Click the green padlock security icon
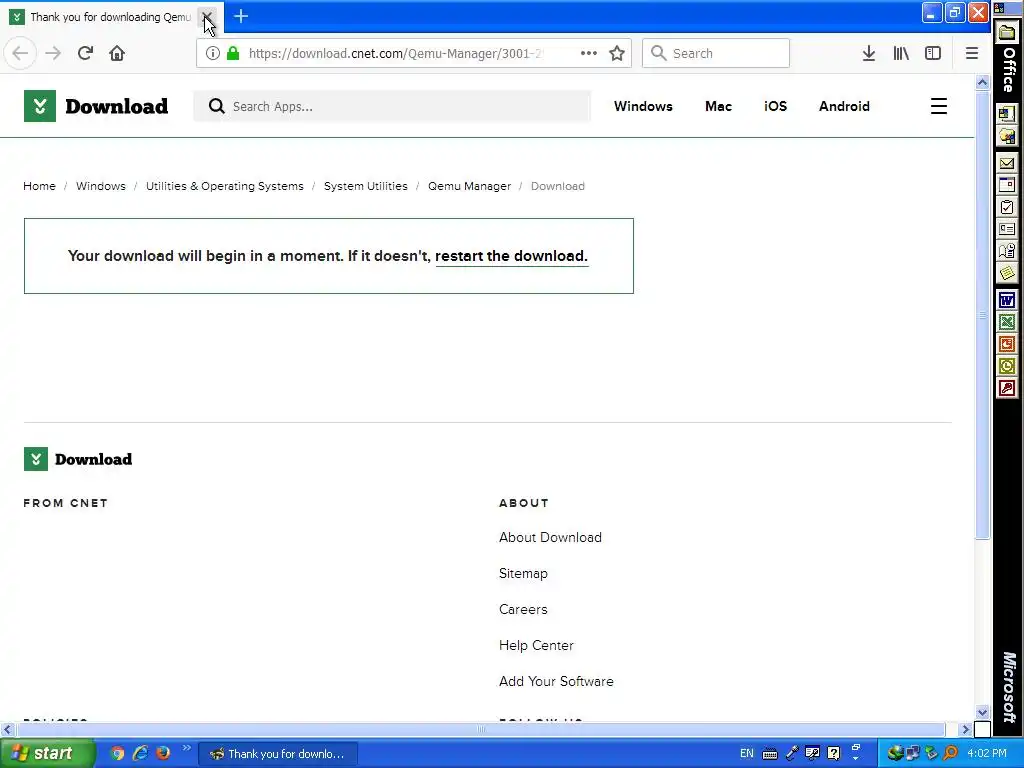 click(232, 53)
